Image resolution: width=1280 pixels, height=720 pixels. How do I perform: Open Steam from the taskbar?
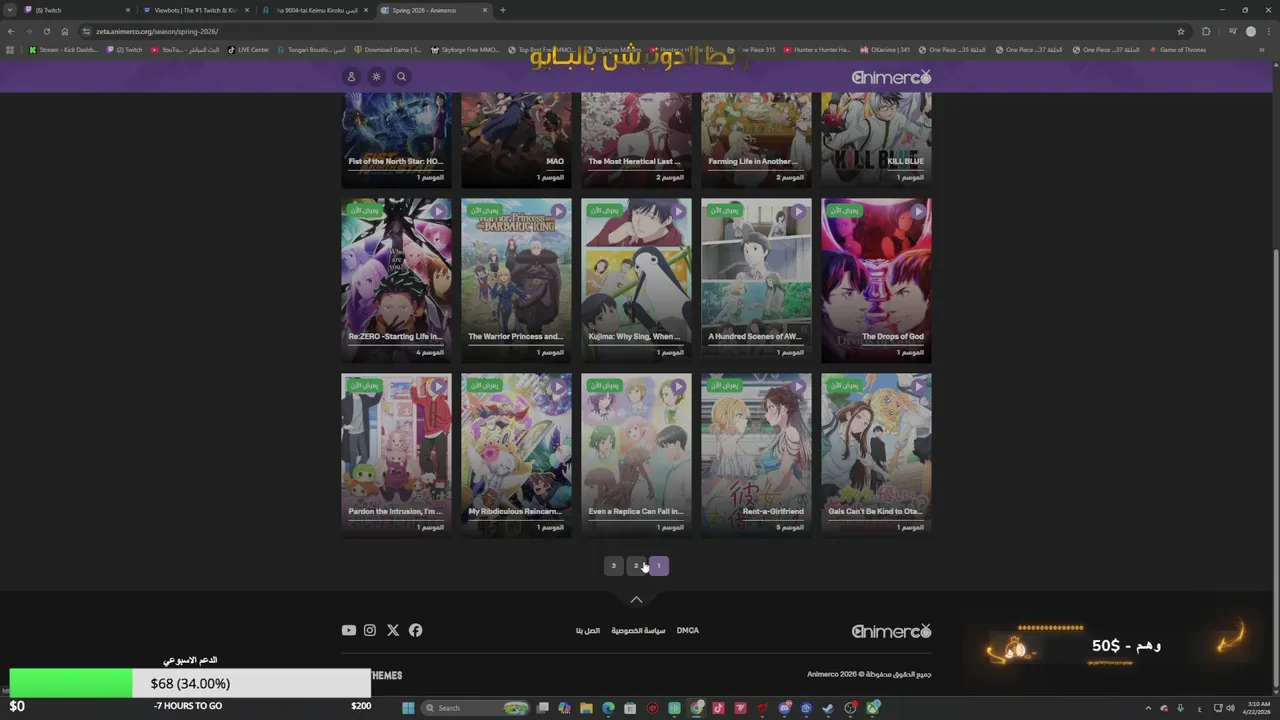coord(828,708)
